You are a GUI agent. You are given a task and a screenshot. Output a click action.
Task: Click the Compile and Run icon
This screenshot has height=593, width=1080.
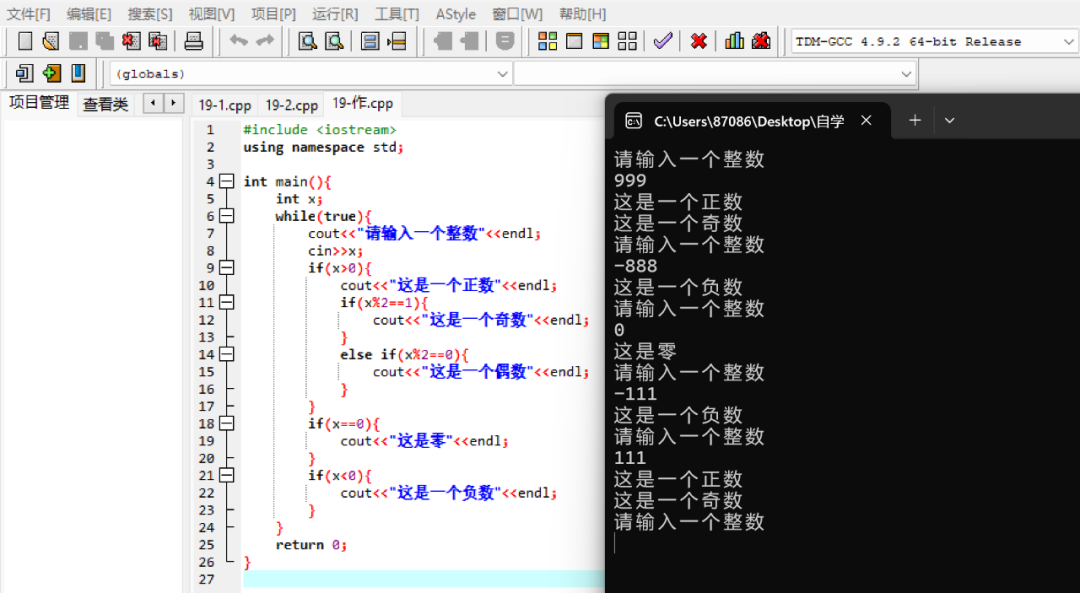pos(601,41)
